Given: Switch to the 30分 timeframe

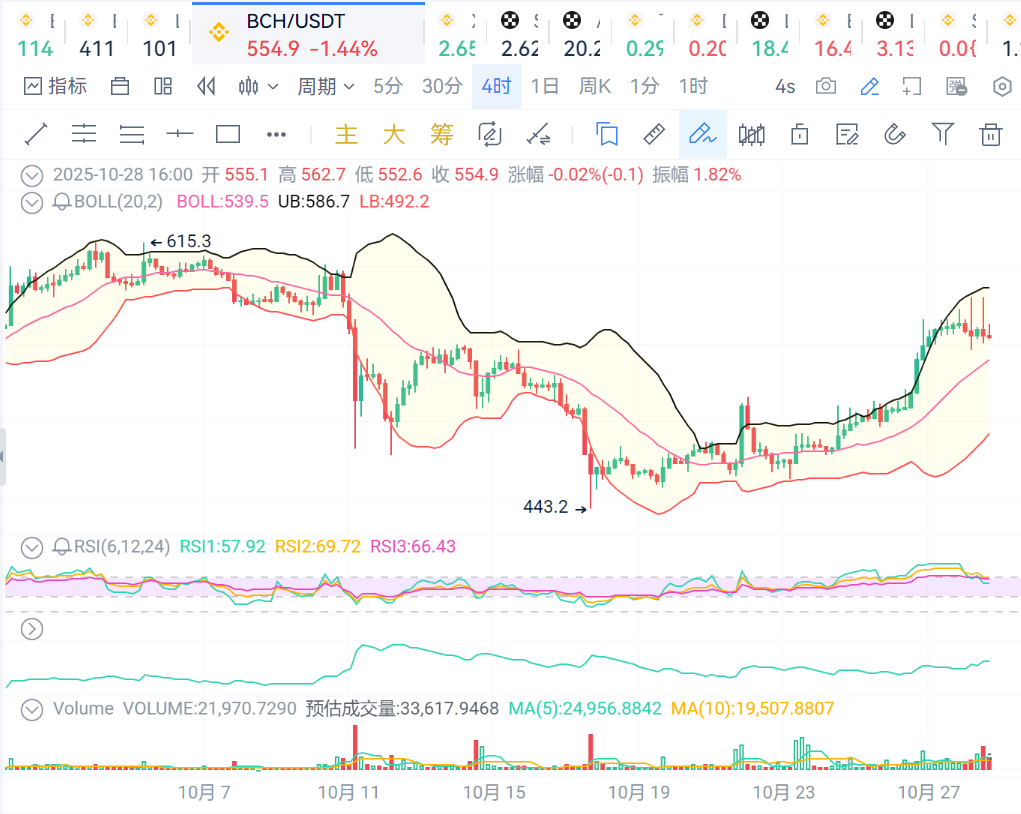Looking at the screenshot, I should click(442, 87).
